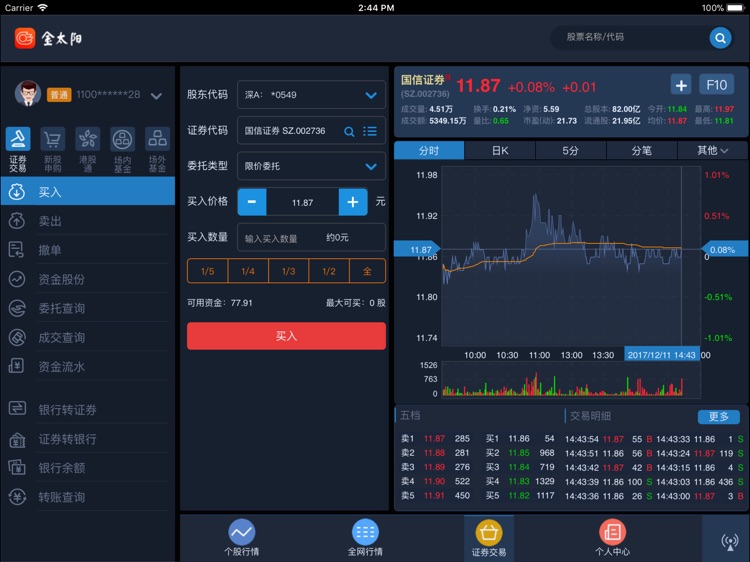Click the broadcast signal icon at bottom right

(730, 541)
